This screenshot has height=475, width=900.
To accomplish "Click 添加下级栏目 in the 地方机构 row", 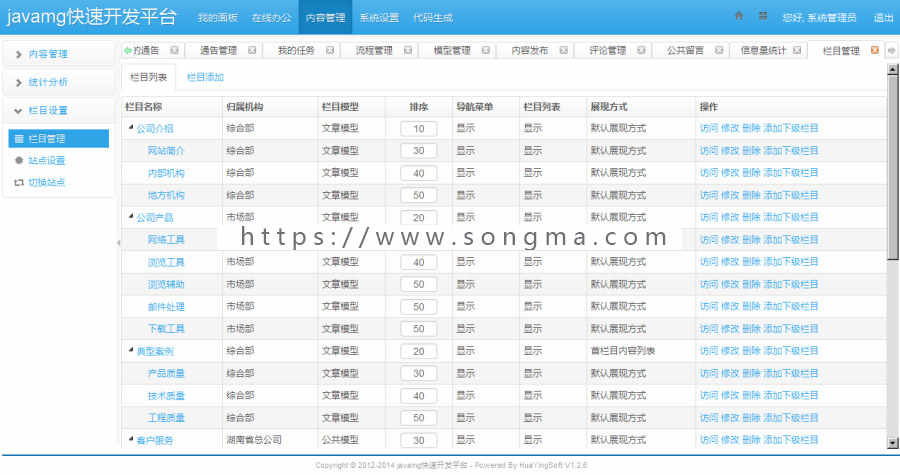I will coord(790,195).
